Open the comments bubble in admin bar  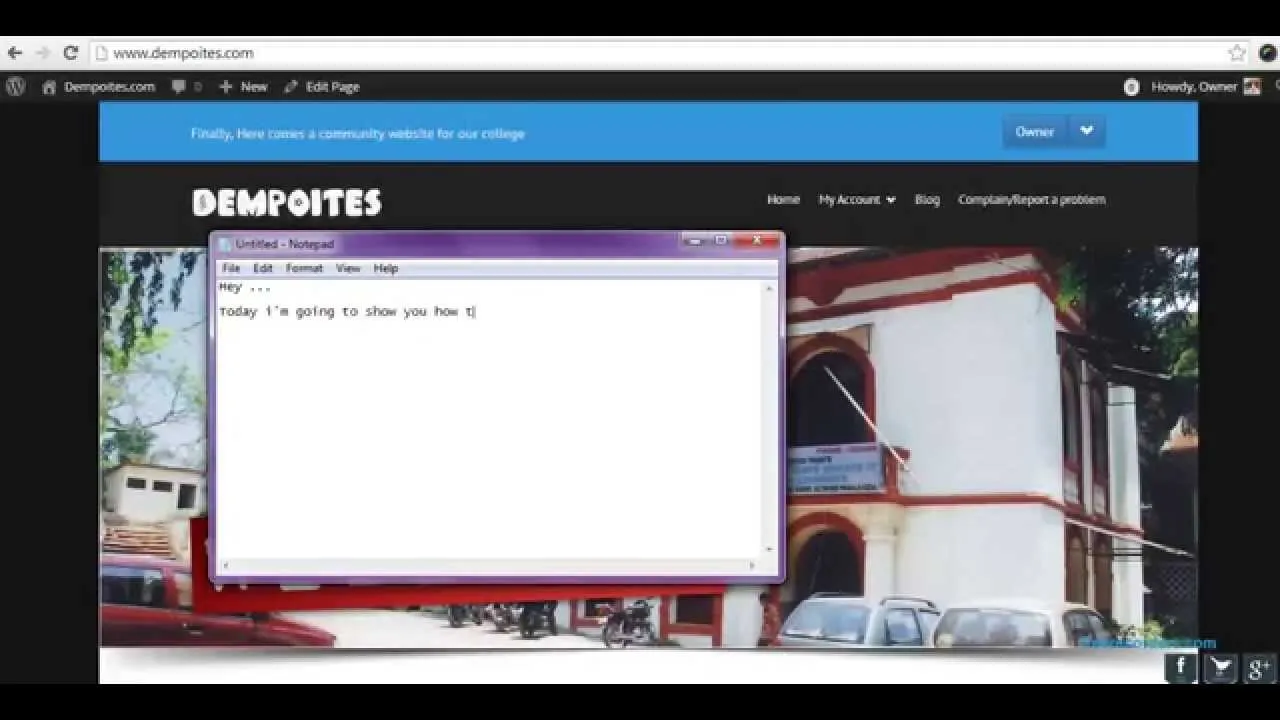point(186,87)
